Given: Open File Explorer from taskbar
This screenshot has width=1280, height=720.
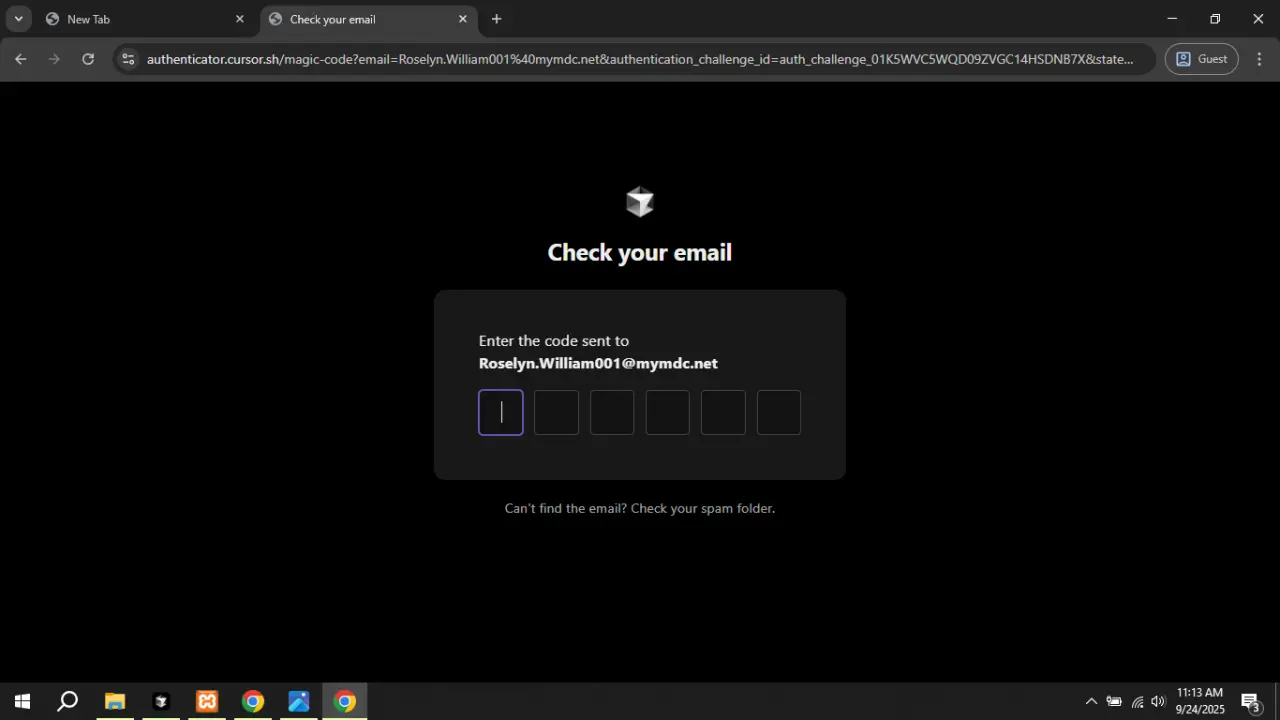Looking at the screenshot, I should (114, 701).
